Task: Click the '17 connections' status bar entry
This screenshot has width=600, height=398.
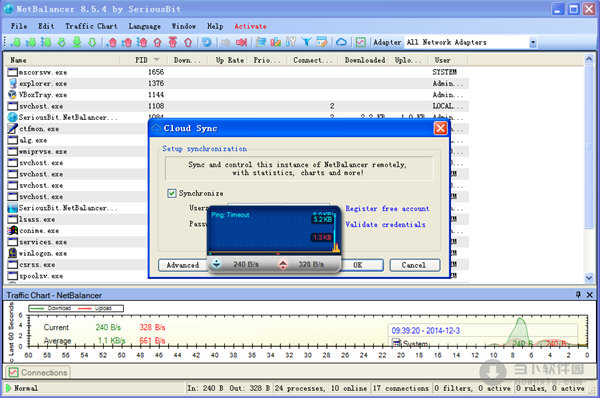Action: click(401, 388)
